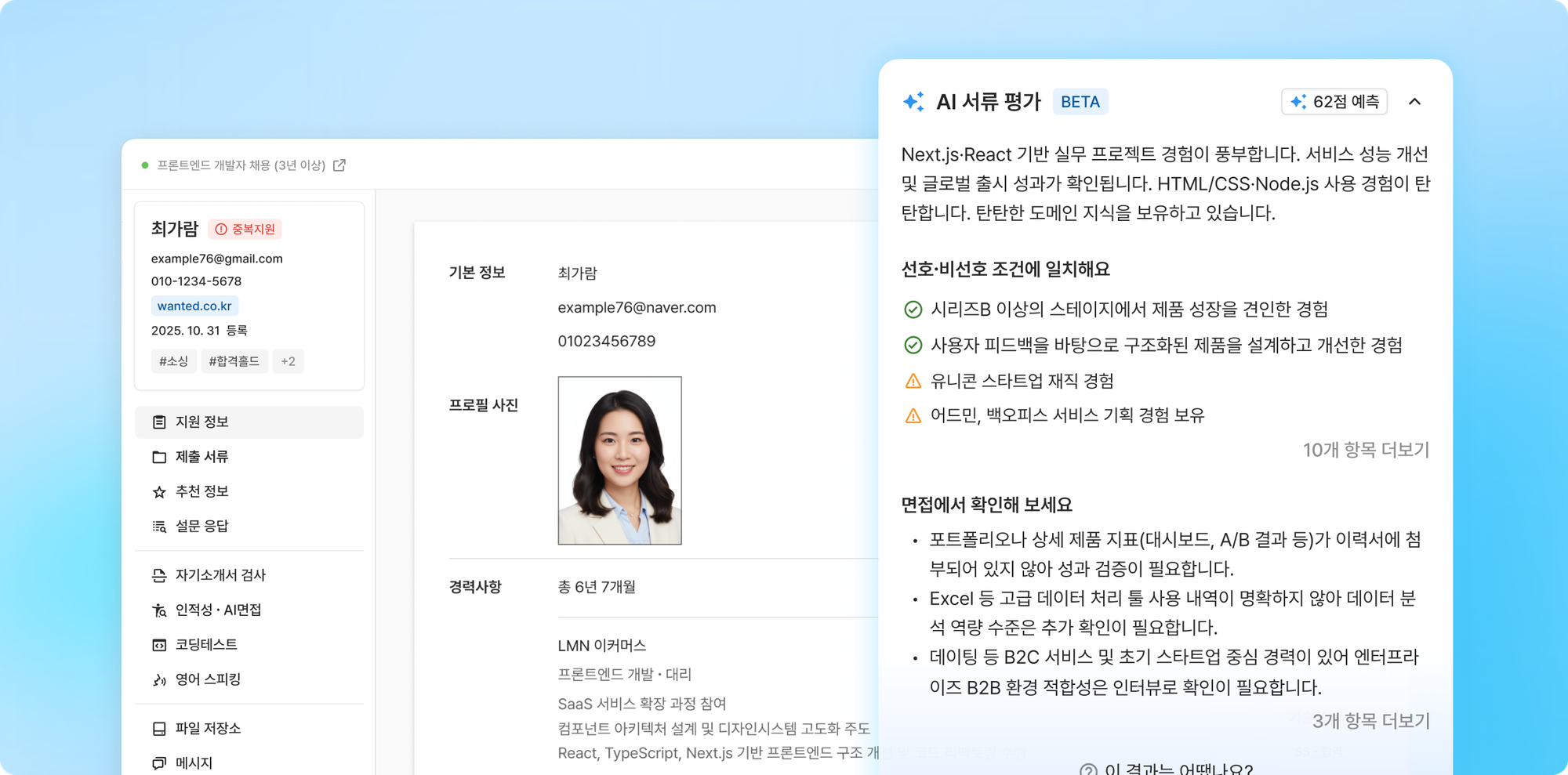
Task: Open the 영어 스피킹 menu item
Action: [x=249, y=679]
